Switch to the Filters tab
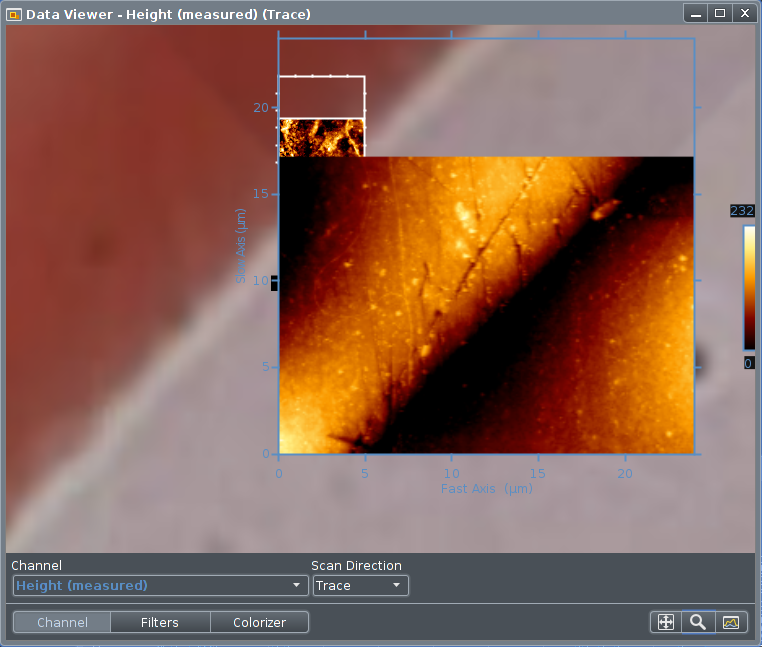This screenshot has height=647, width=762. coord(160,622)
